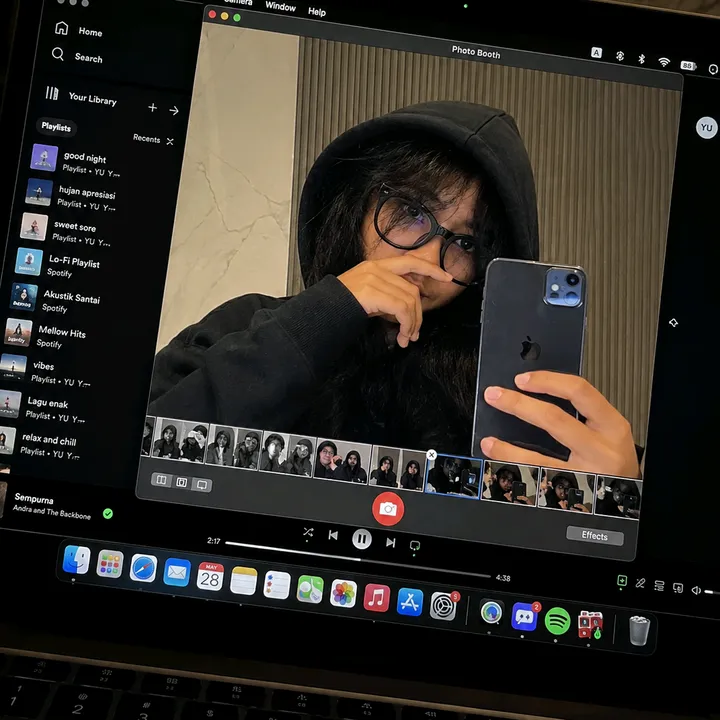The image size is (720, 720).
Task: Open the Lo-Fi Playlist
Action: click(58, 264)
